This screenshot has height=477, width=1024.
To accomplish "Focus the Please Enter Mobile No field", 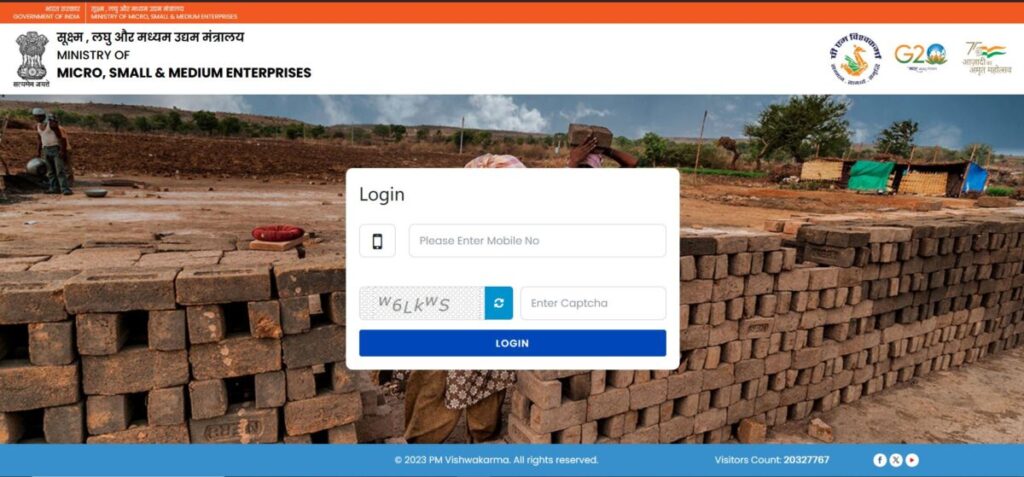I will pos(537,241).
